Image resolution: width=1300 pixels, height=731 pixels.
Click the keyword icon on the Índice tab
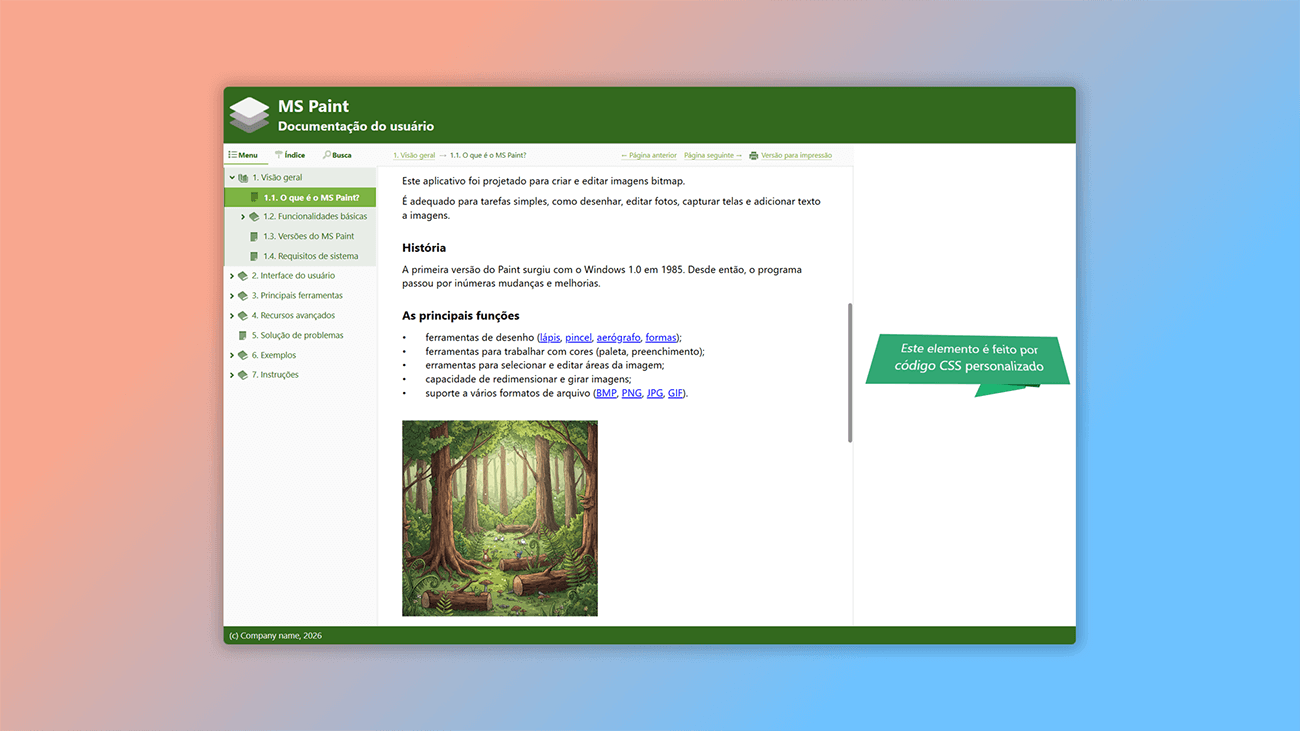(280, 155)
